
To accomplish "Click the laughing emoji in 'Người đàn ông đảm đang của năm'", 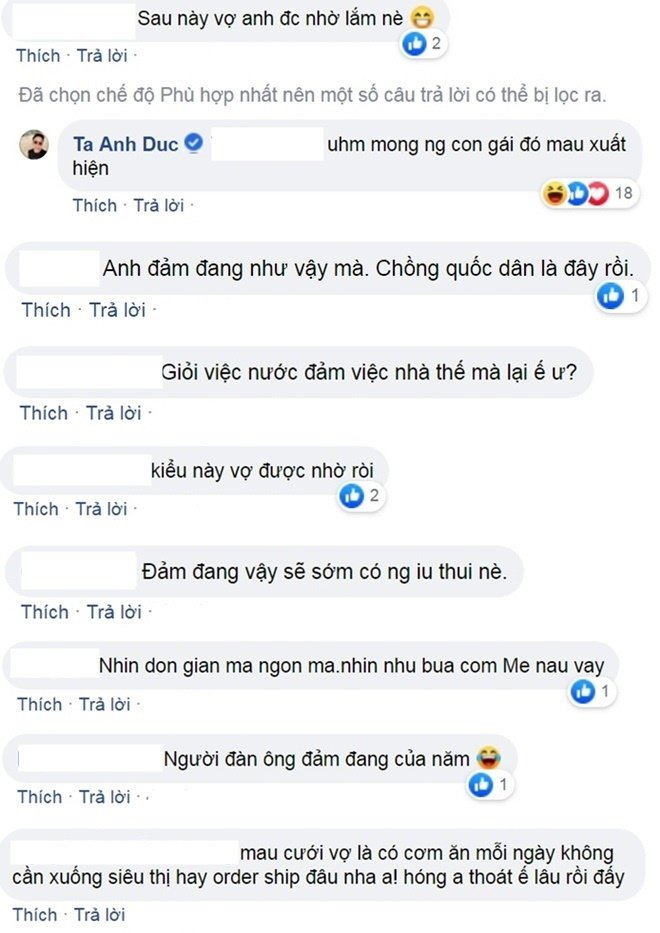I will coord(487,756).
